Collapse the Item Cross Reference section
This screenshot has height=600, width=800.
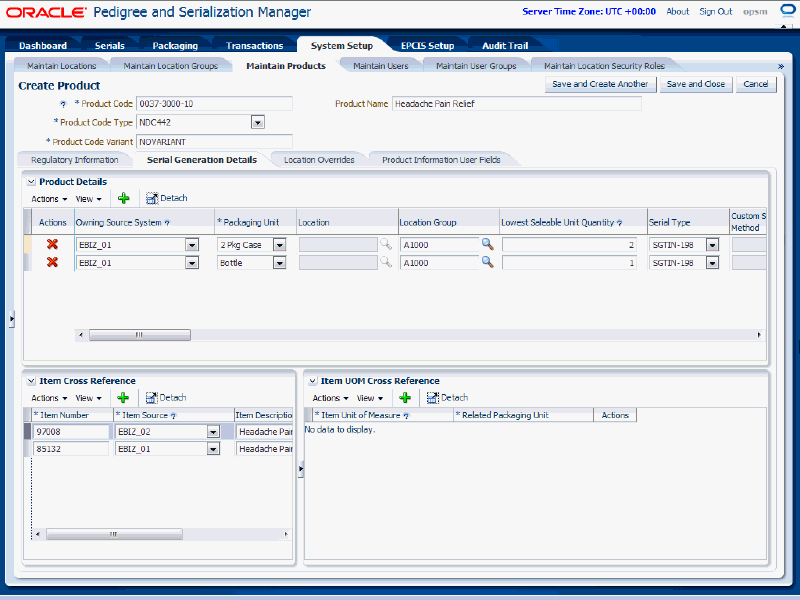[31, 381]
